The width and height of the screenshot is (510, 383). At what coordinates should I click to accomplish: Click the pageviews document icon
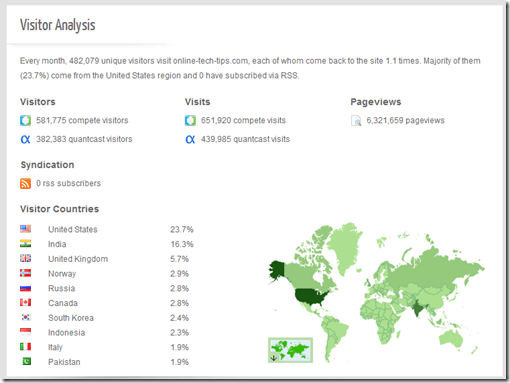coord(356,121)
